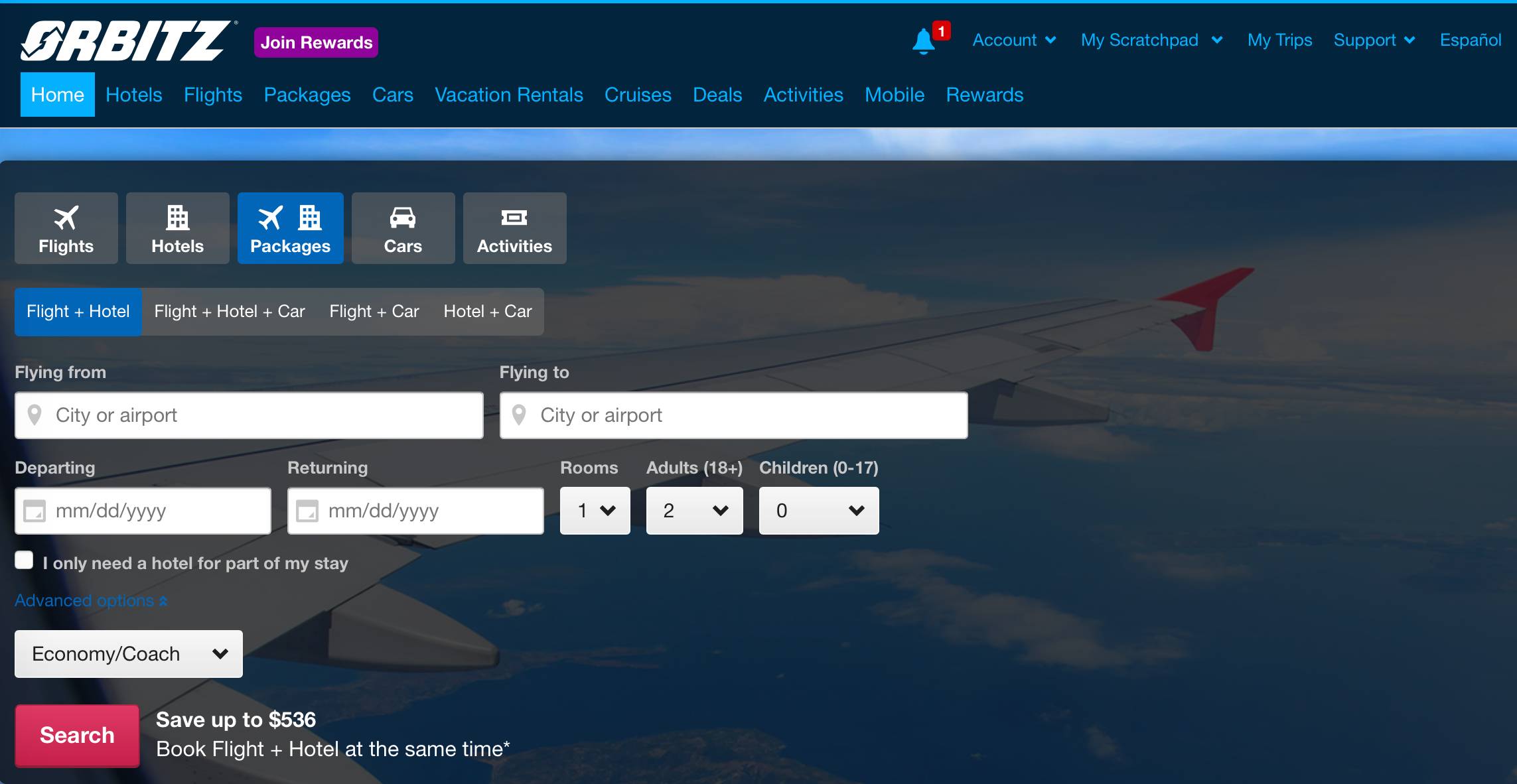Open the Rooms dropdown
This screenshot has width=1517, height=784.
[595, 511]
